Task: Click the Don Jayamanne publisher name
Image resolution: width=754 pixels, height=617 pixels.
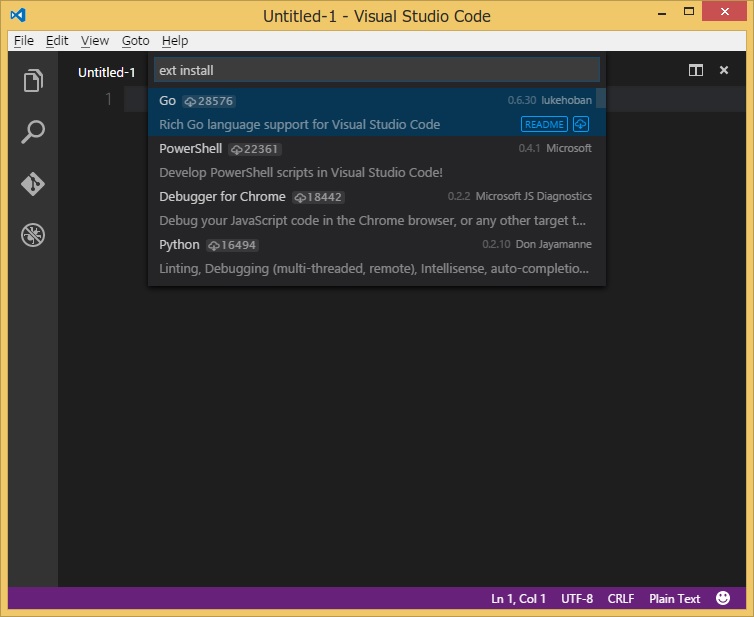Action: pos(553,244)
